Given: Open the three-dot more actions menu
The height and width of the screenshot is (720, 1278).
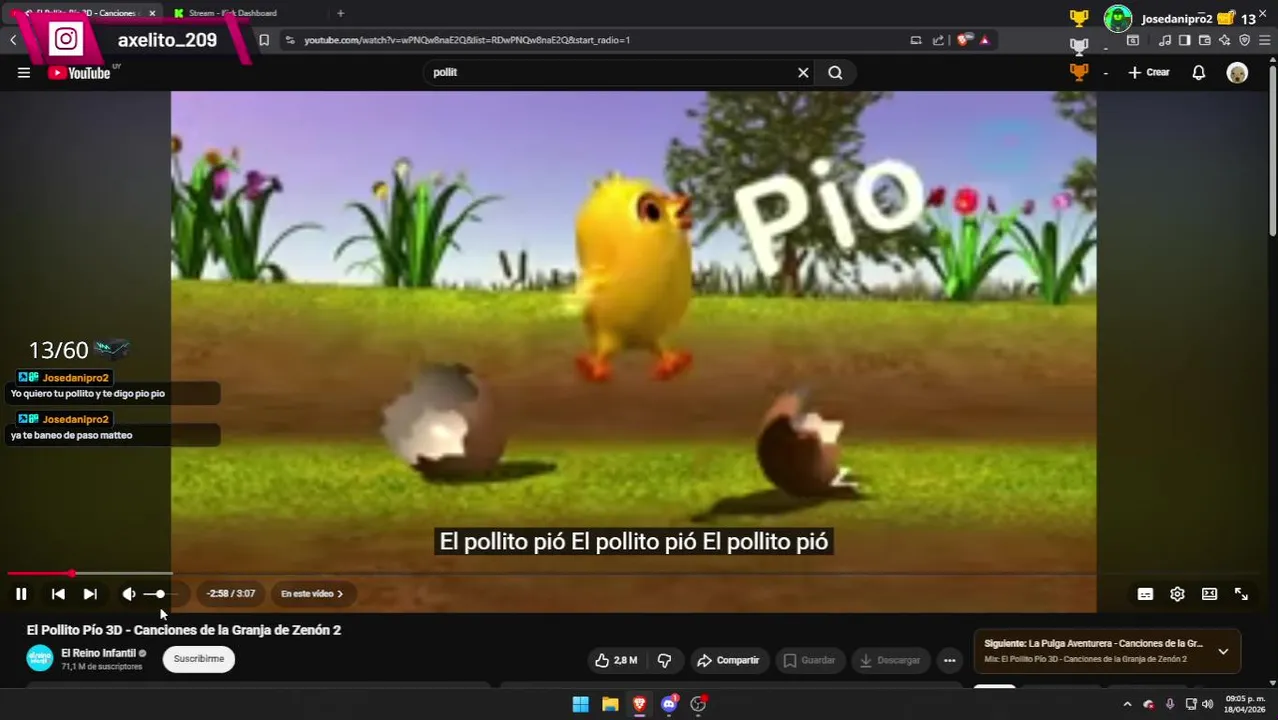Looking at the screenshot, I should coord(949,660).
